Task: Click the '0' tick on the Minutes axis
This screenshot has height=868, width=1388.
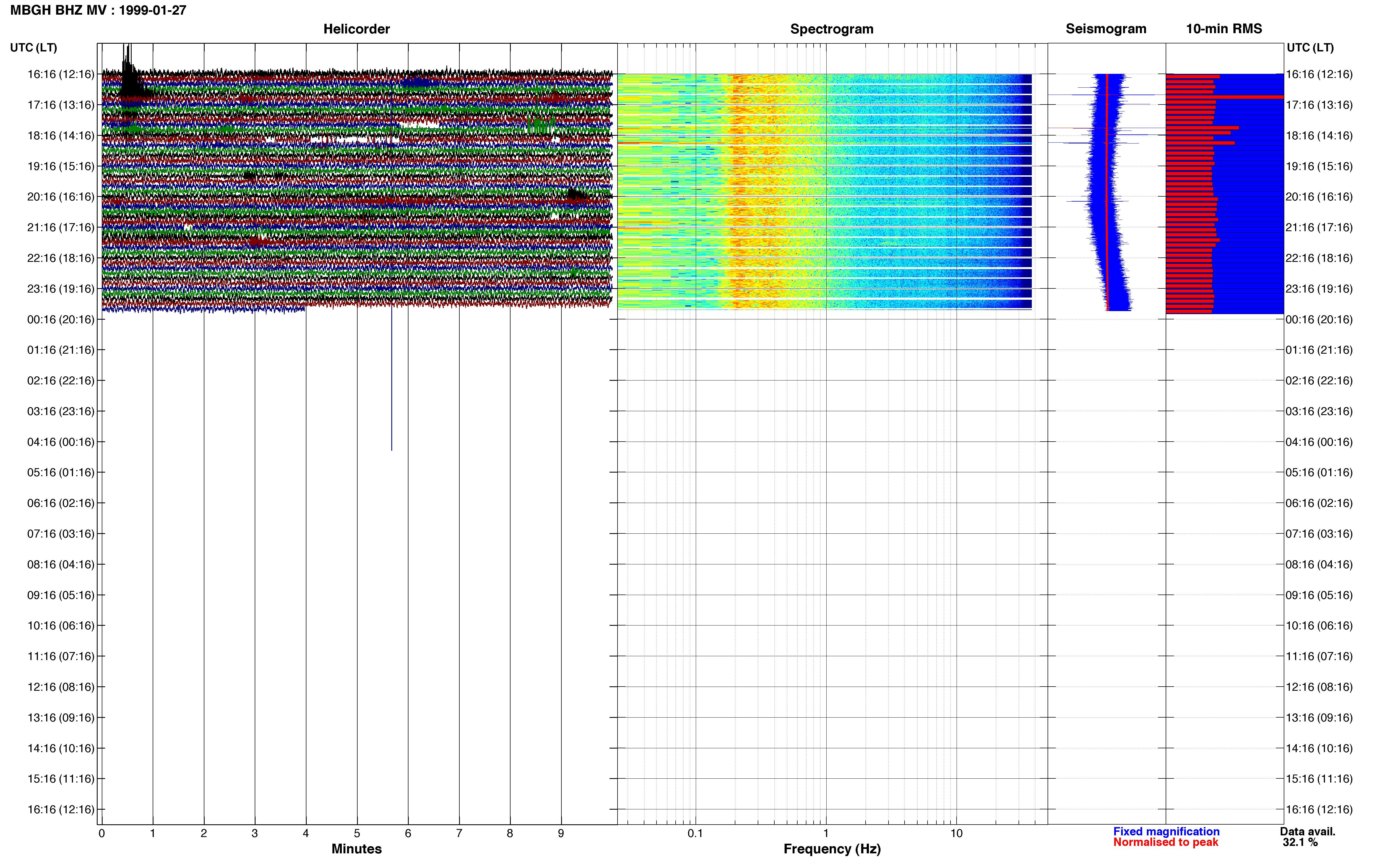Action: [x=101, y=833]
